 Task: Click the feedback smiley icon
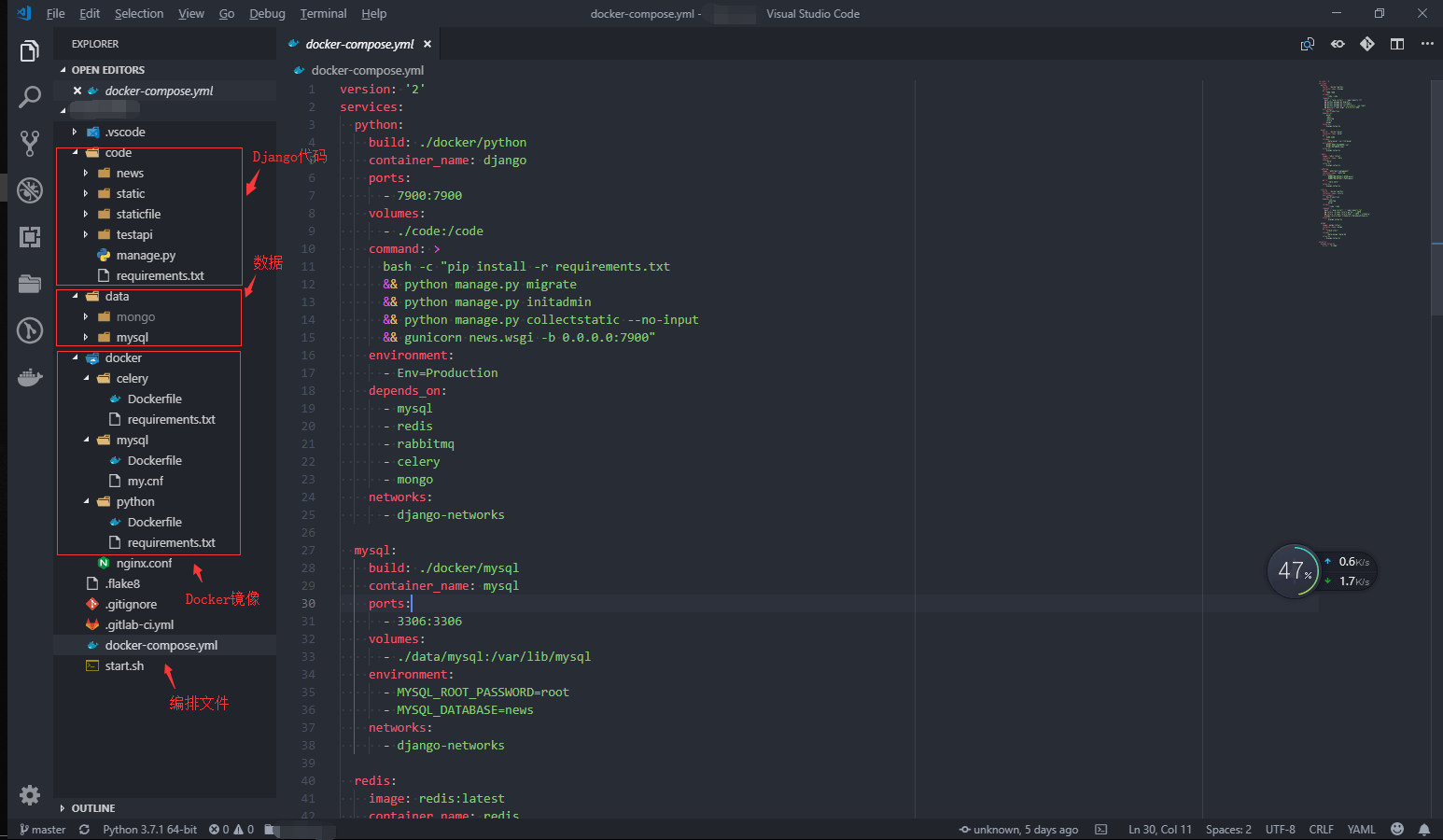tap(1397, 830)
